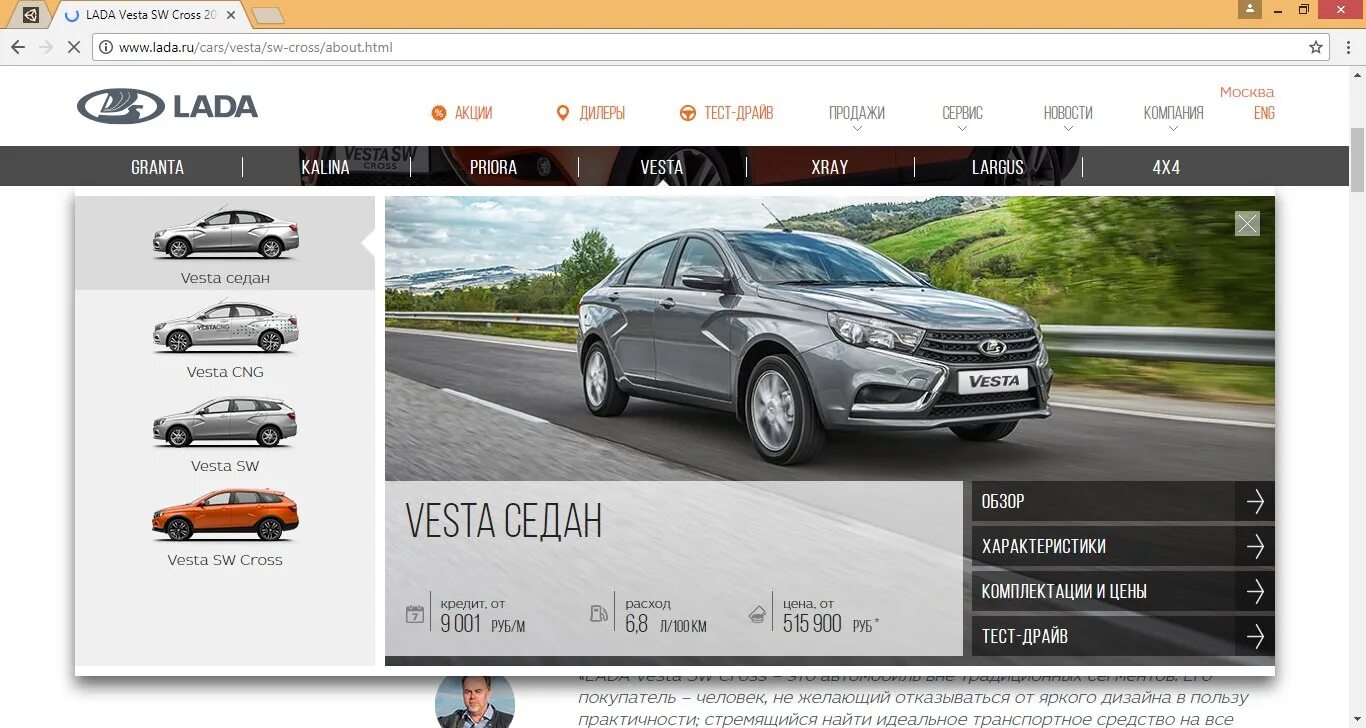Screen dimensions: 1366x728
Task: Close the Vesta model popup
Action: (x=1247, y=223)
